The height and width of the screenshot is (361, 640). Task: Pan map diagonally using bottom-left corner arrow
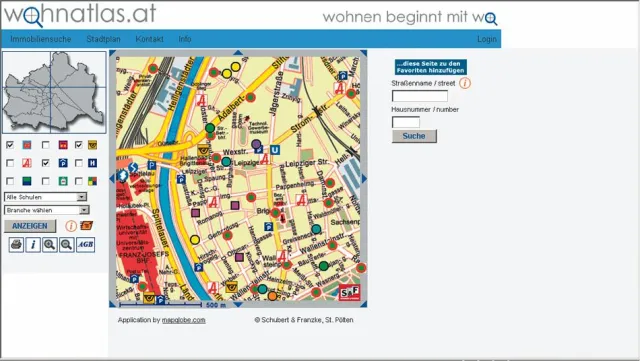(x=112, y=304)
